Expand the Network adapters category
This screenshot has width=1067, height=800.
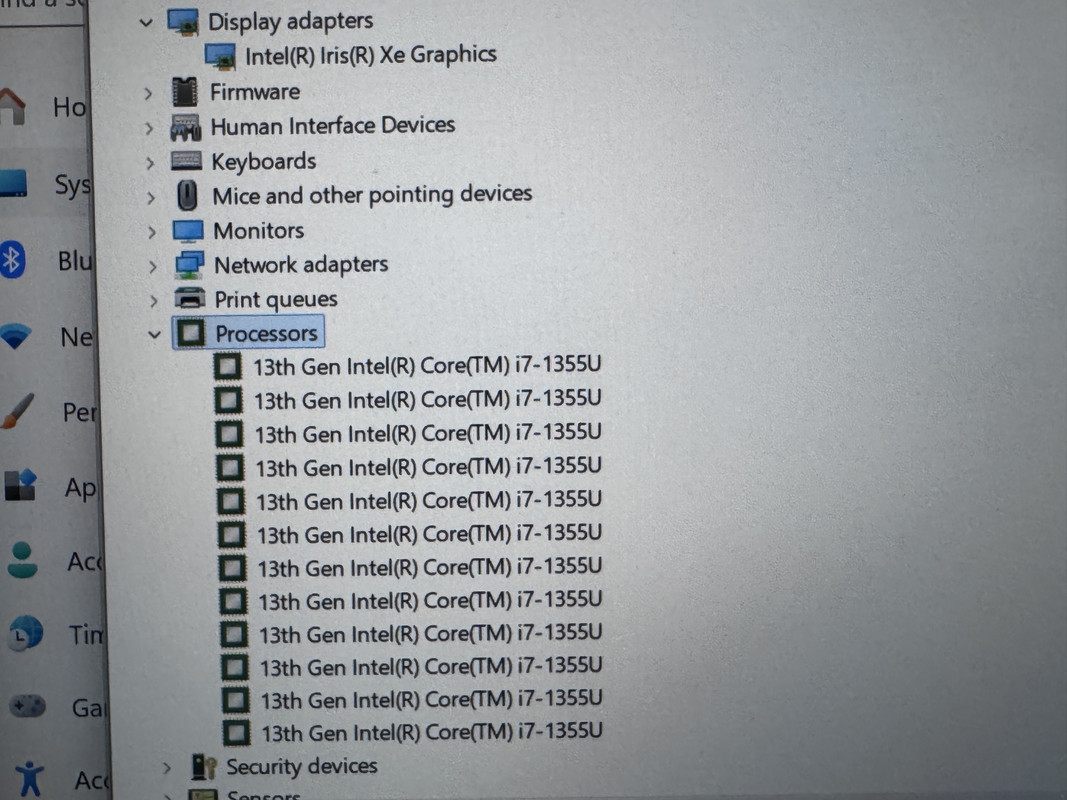coord(152,267)
